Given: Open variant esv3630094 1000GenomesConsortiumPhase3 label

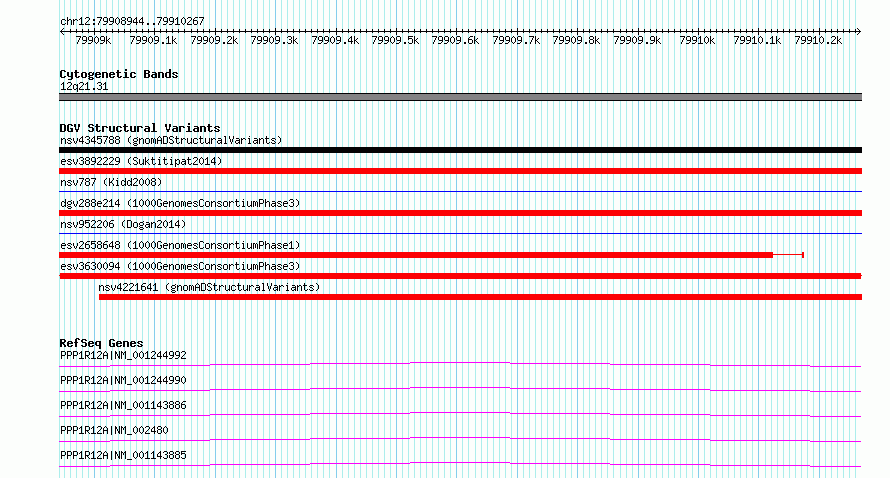Looking at the screenshot, I should tap(180, 266).
